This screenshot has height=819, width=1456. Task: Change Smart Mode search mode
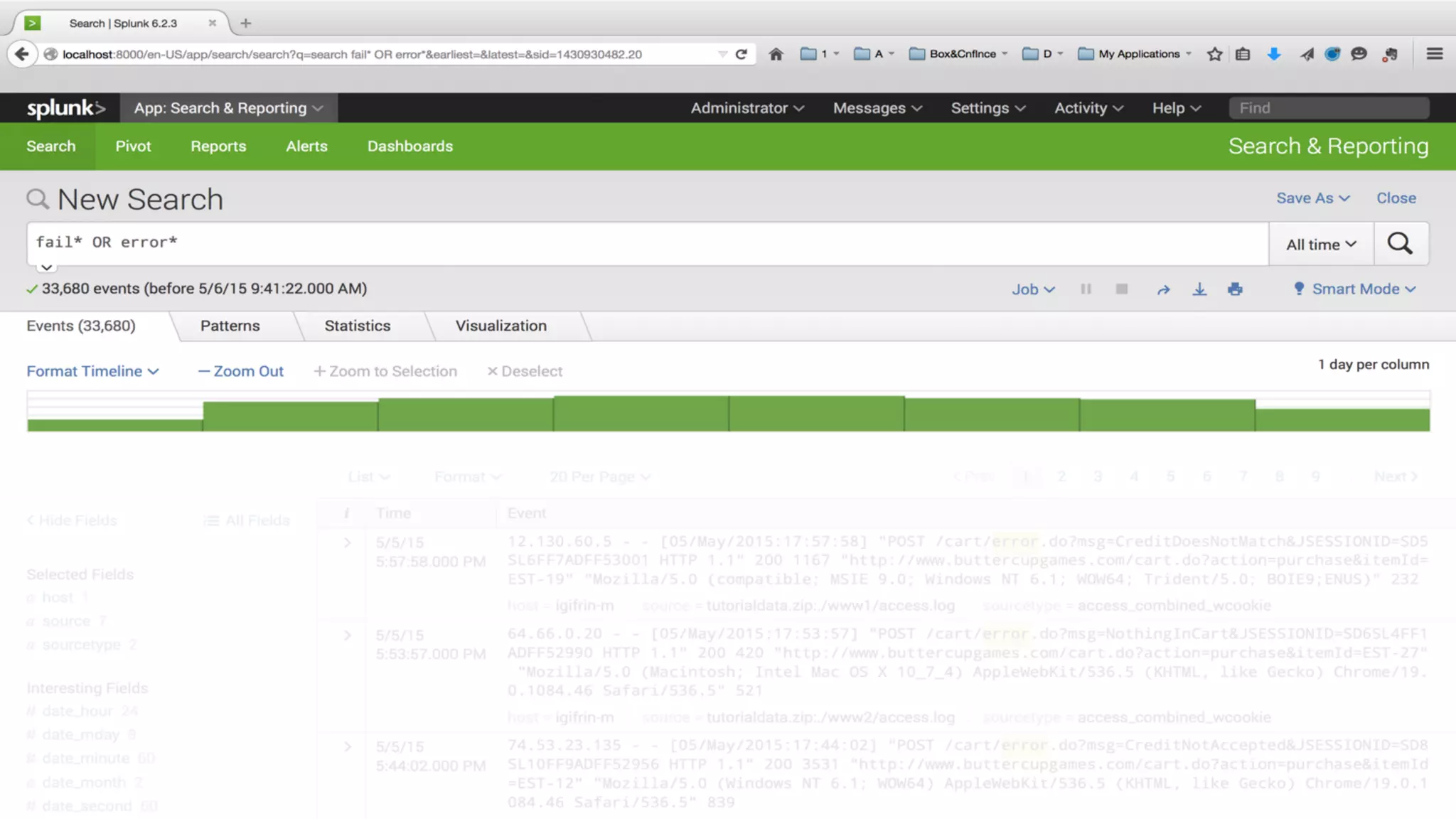pos(1355,289)
